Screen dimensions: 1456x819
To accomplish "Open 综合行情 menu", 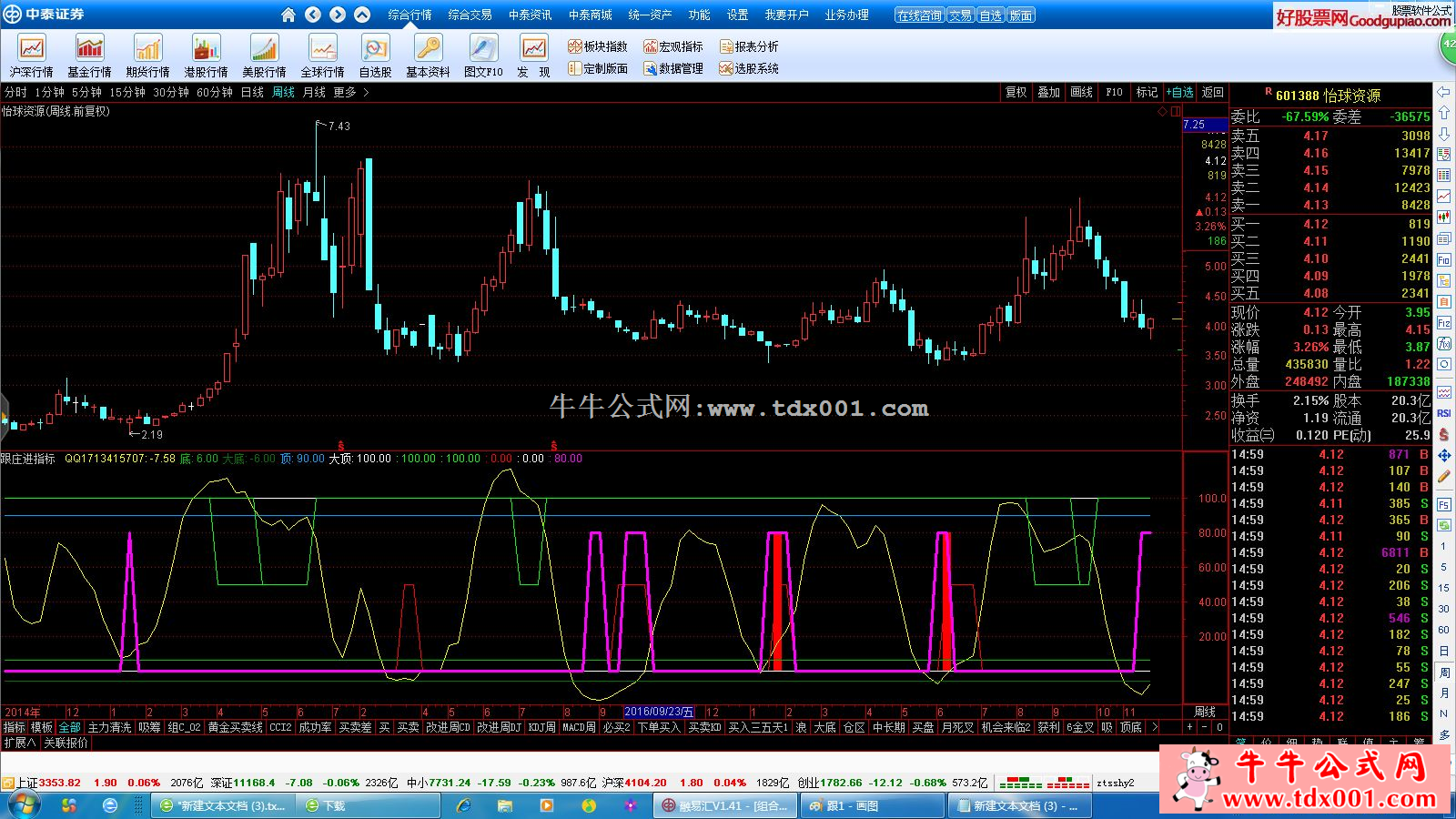I will coord(409,15).
